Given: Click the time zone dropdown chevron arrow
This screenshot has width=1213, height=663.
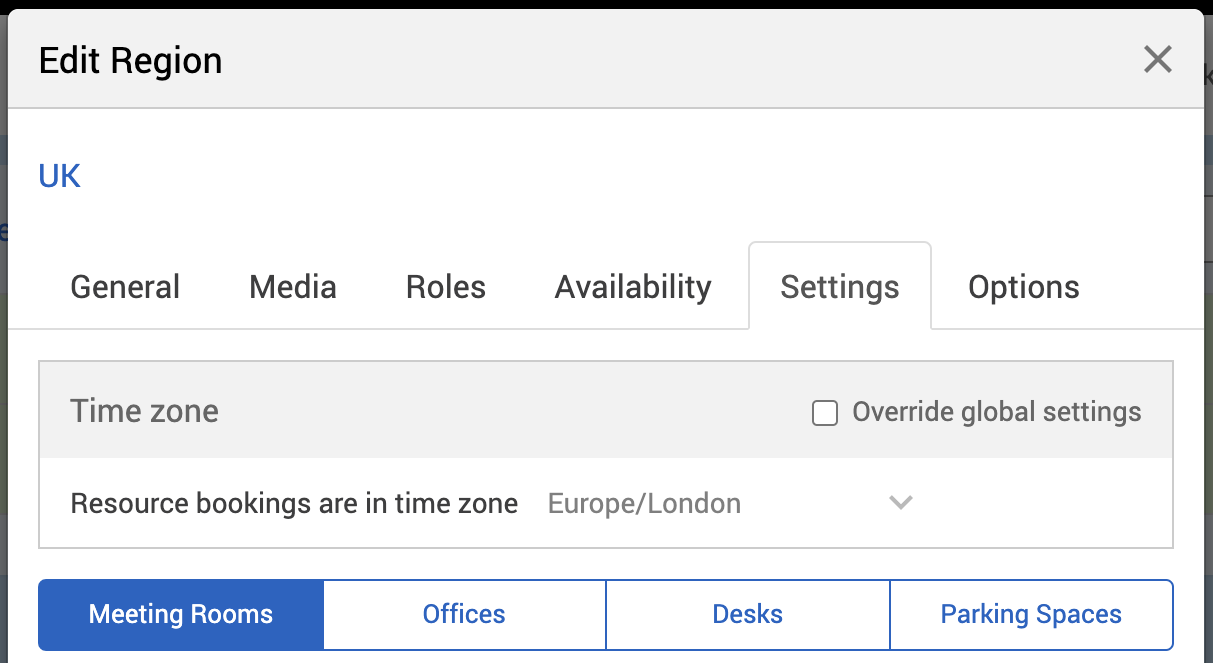Looking at the screenshot, I should pyautogui.click(x=901, y=503).
